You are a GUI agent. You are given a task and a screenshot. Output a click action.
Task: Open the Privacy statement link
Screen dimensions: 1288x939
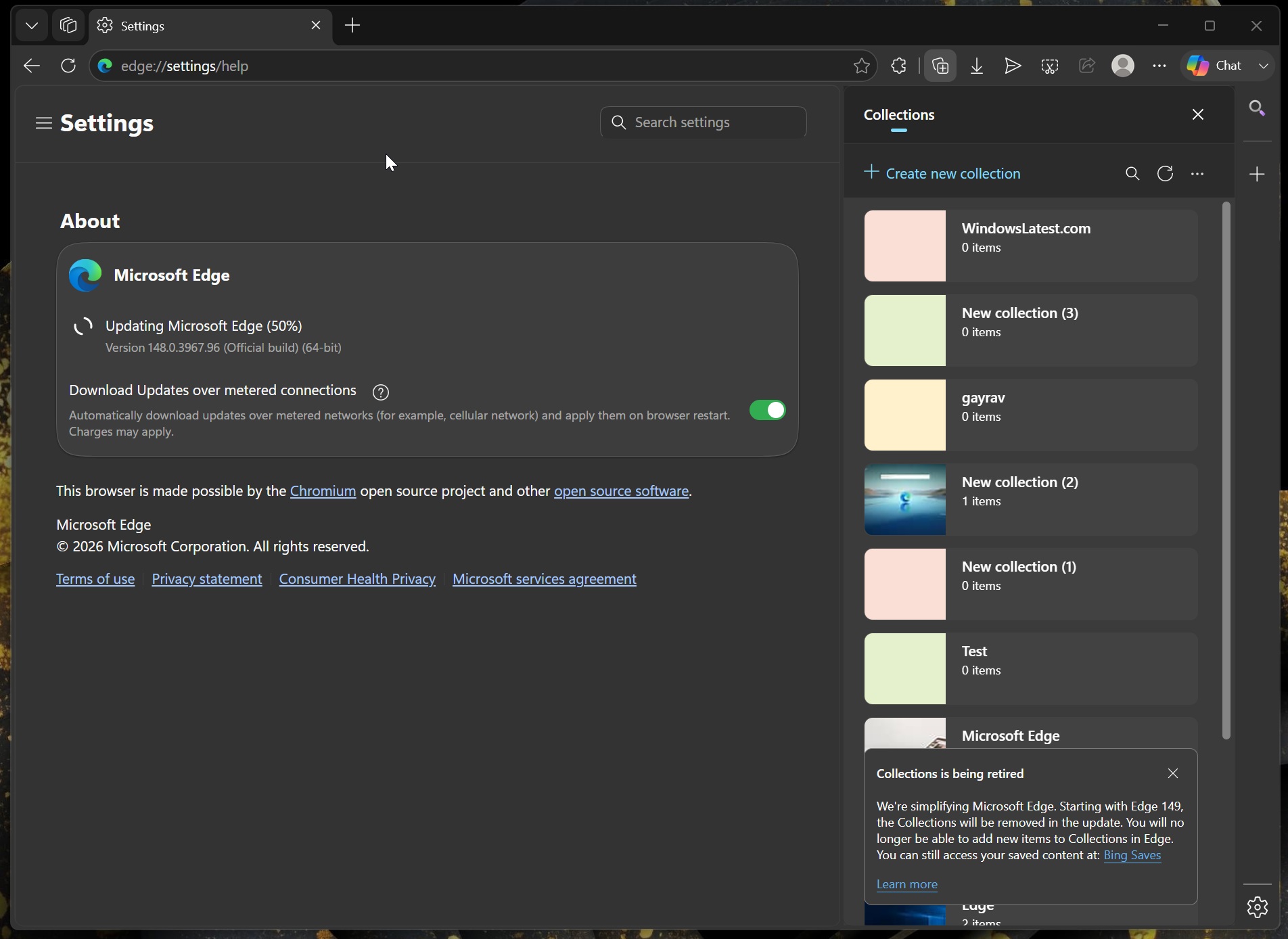coord(207,580)
